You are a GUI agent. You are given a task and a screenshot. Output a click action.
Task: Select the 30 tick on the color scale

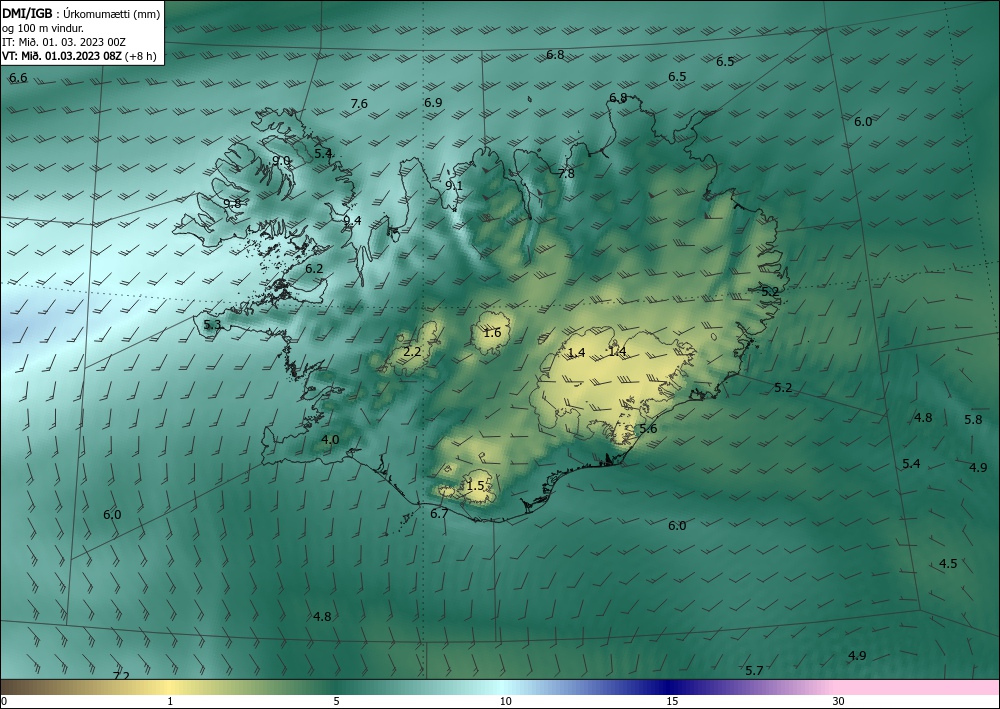(x=839, y=701)
